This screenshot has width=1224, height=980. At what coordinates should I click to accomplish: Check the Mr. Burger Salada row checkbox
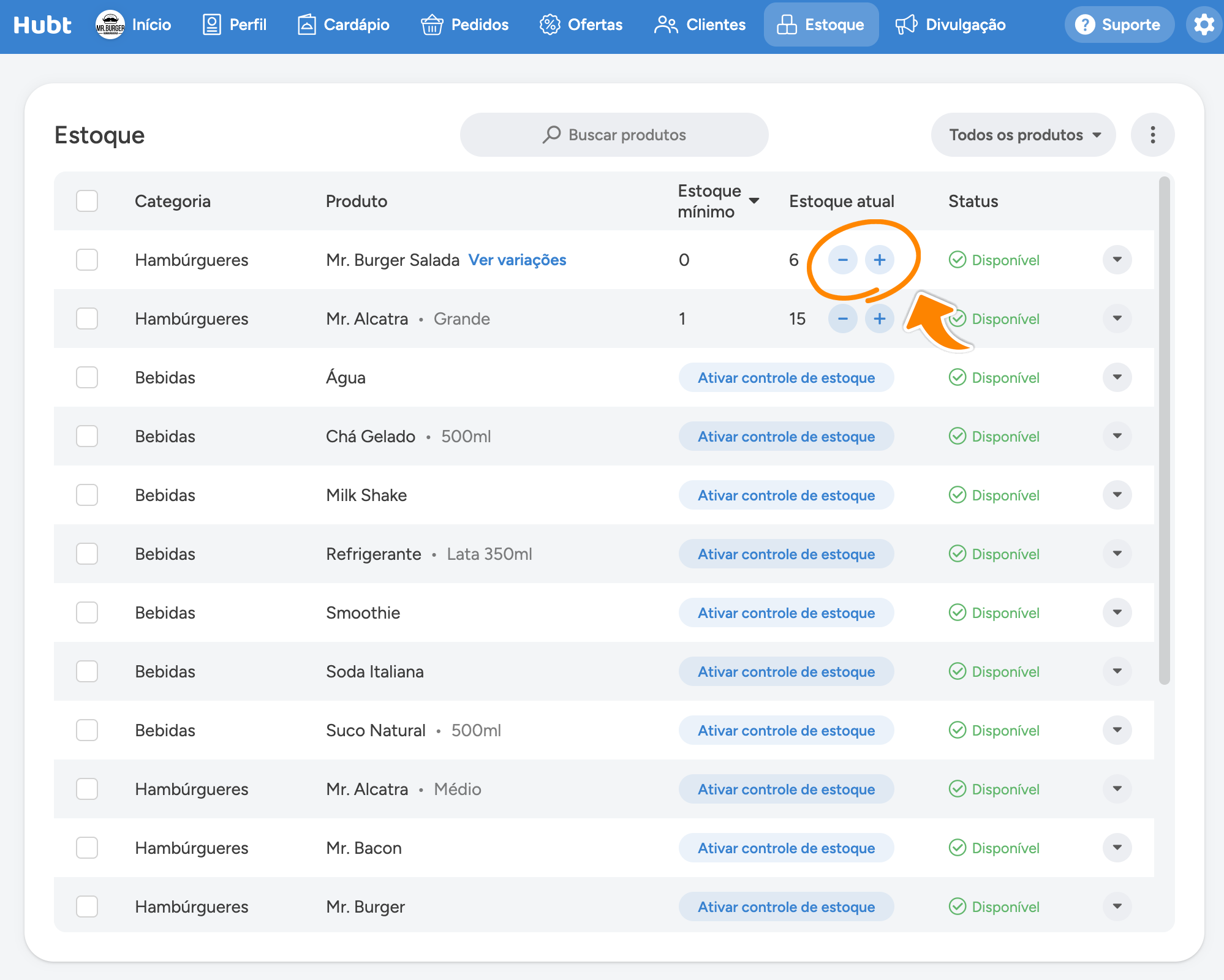(x=87, y=260)
